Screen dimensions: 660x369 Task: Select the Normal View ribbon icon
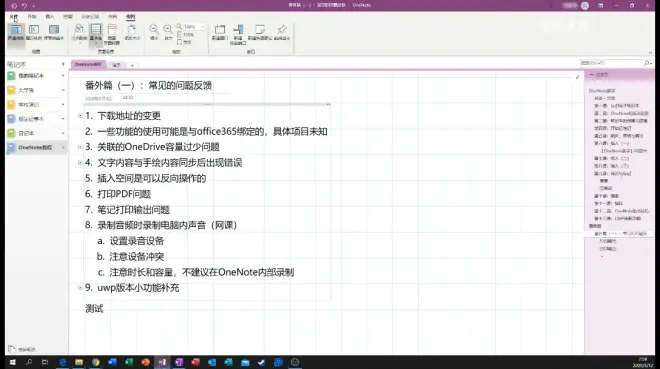[x=16, y=32]
